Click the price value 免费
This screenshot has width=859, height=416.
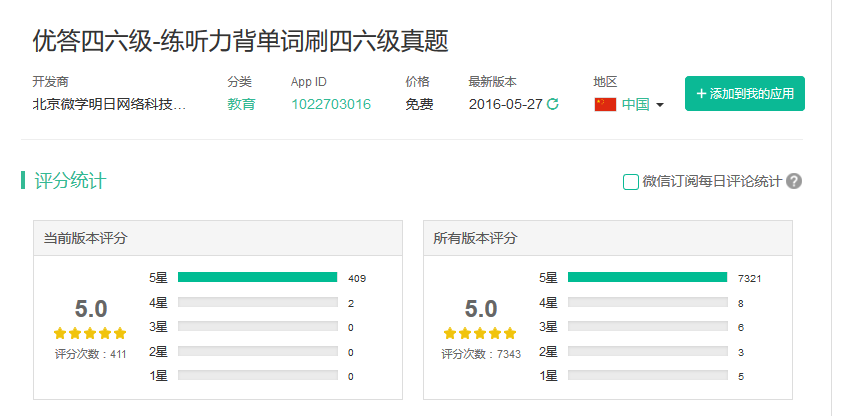(x=419, y=104)
